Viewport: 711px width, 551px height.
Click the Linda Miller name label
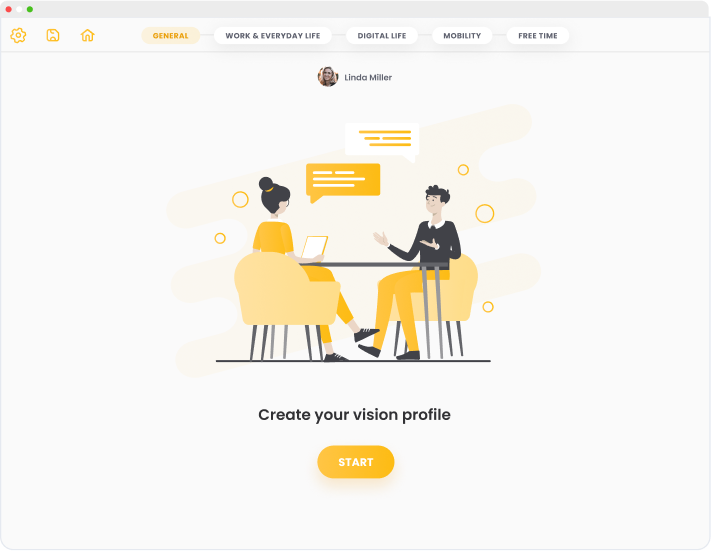pos(368,78)
